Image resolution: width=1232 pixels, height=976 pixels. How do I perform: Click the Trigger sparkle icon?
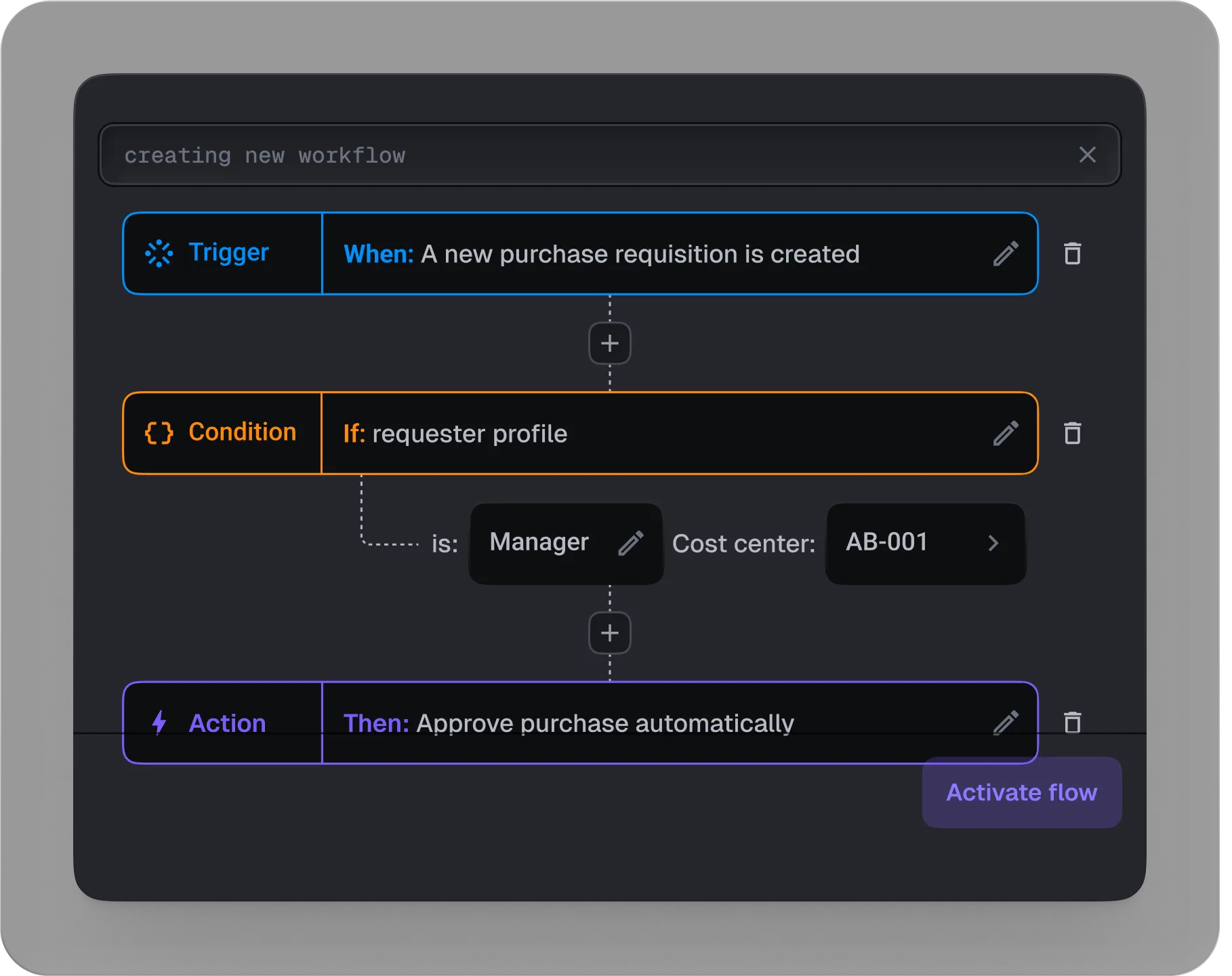point(159,253)
